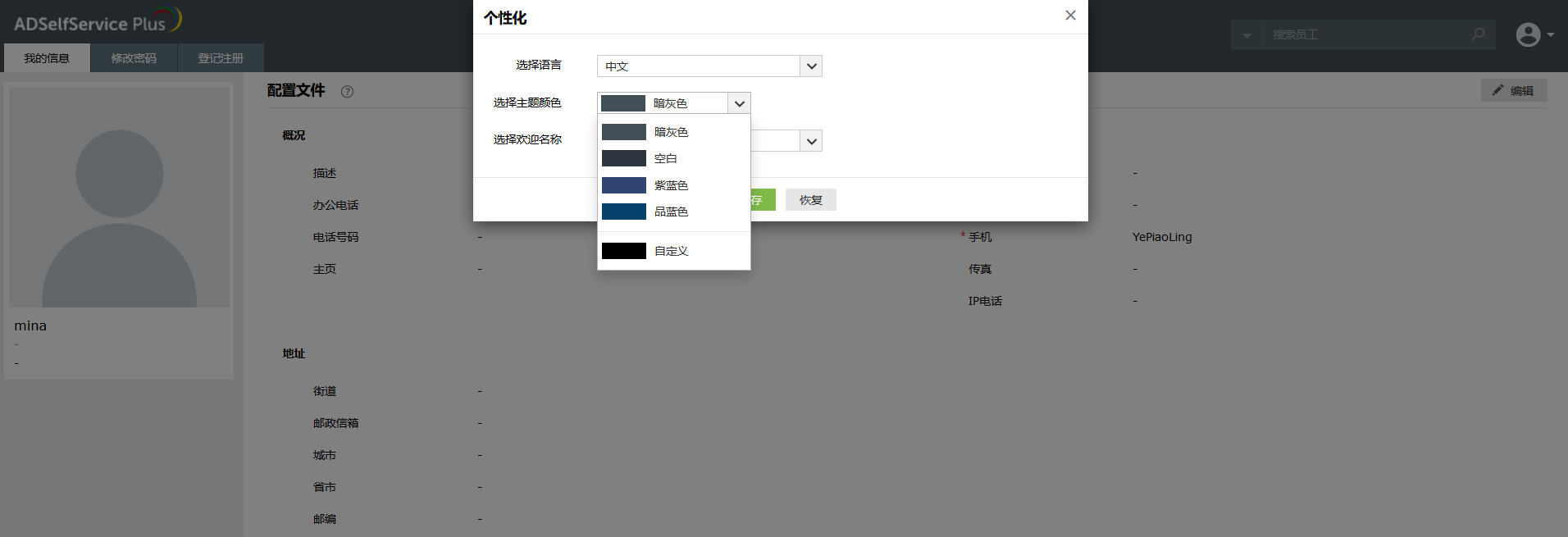This screenshot has width=1568, height=537.
Task: Pick the 紫蓝色 theme color
Action: click(x=671, y=185)
